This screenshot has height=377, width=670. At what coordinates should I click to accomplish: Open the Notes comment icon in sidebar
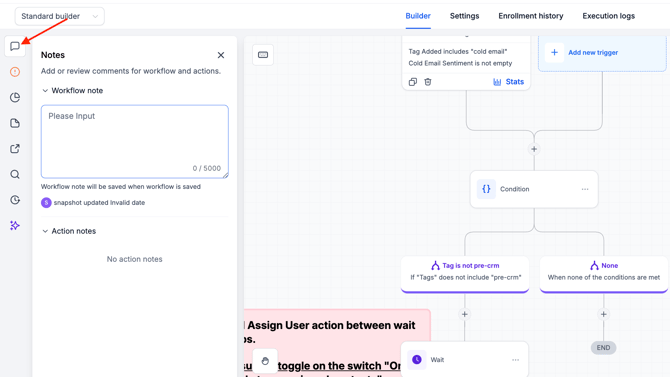(15, 46)
